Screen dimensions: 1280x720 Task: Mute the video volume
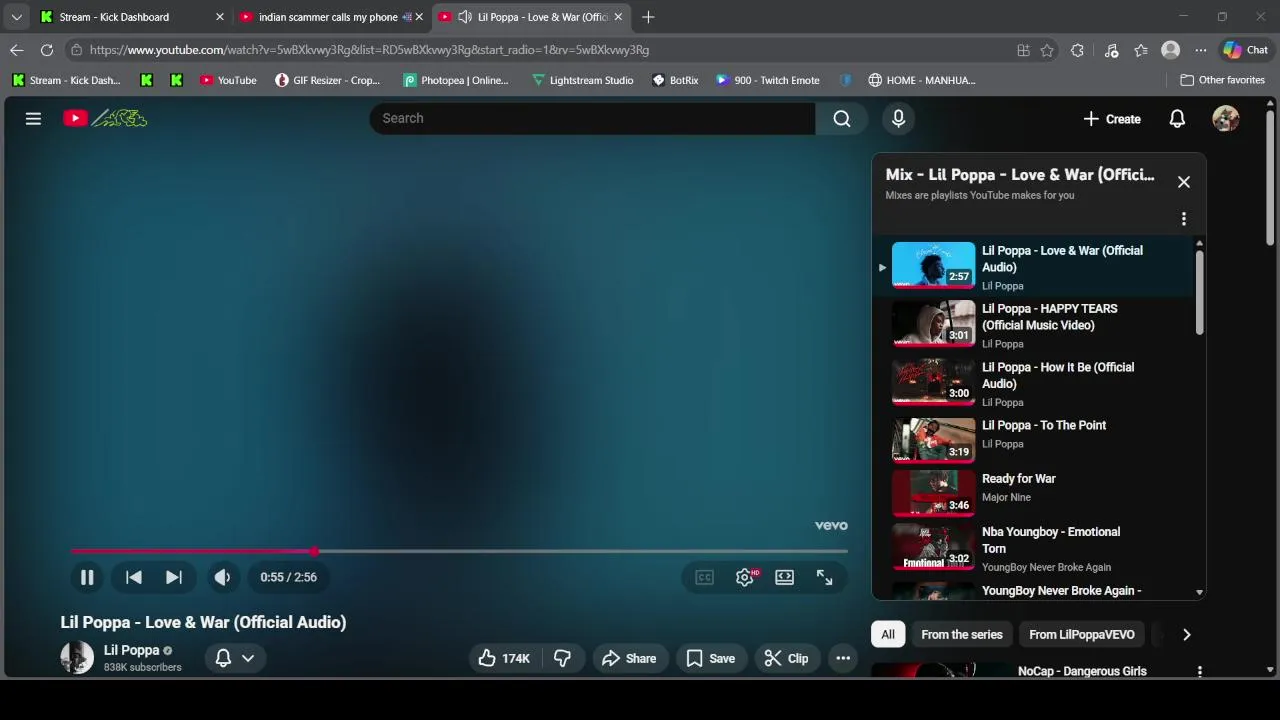click(x=222, y=577)
